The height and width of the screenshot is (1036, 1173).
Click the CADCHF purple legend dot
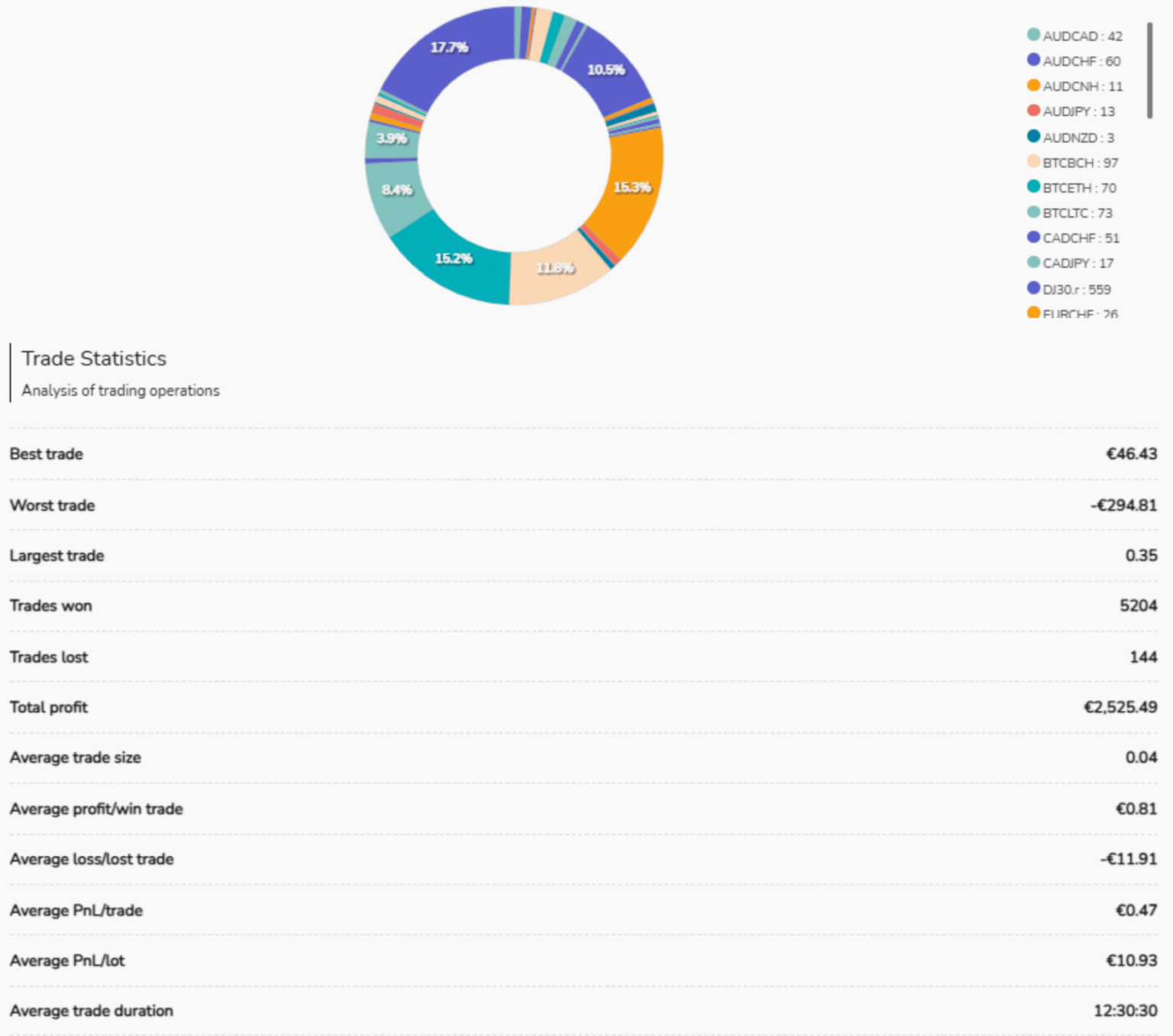(1035, 237)
